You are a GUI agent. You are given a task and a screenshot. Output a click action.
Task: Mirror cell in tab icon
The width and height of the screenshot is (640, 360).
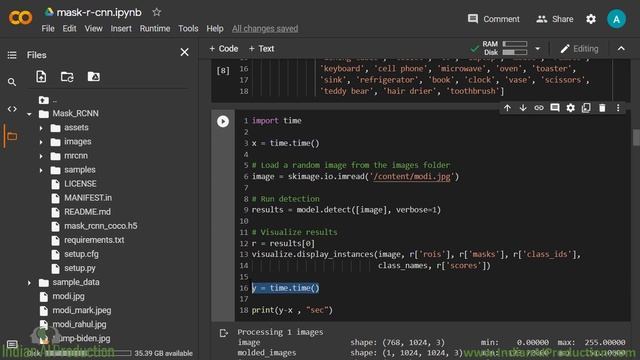(x=586, y=108)
